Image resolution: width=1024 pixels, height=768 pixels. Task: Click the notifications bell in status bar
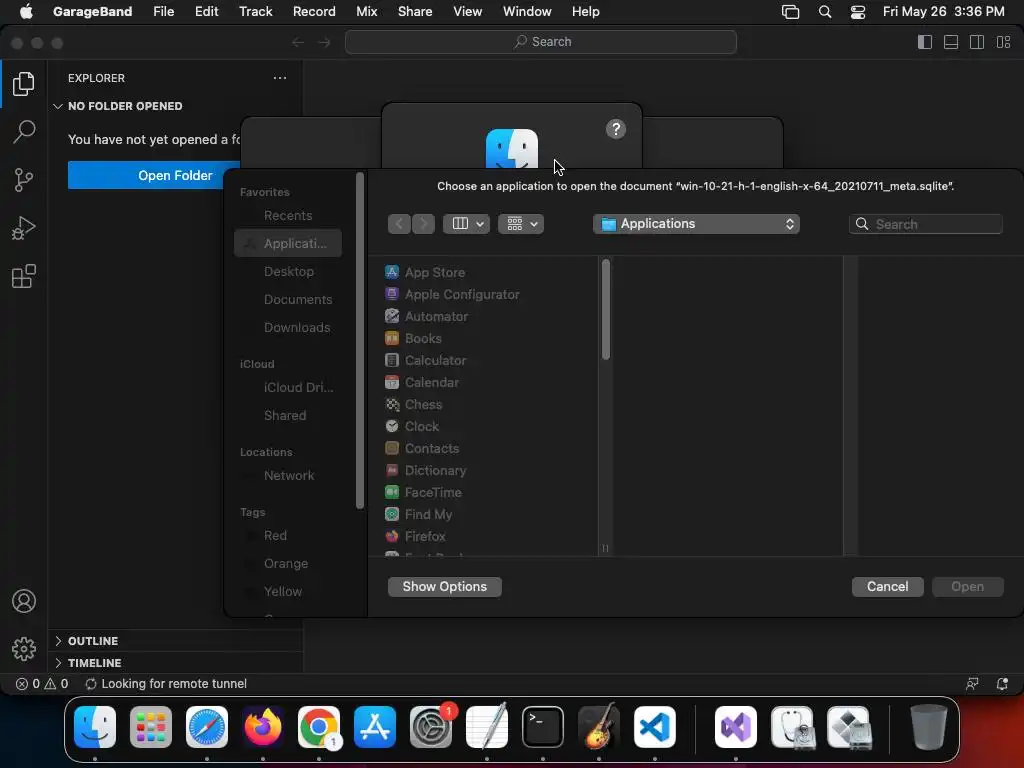1002,684
